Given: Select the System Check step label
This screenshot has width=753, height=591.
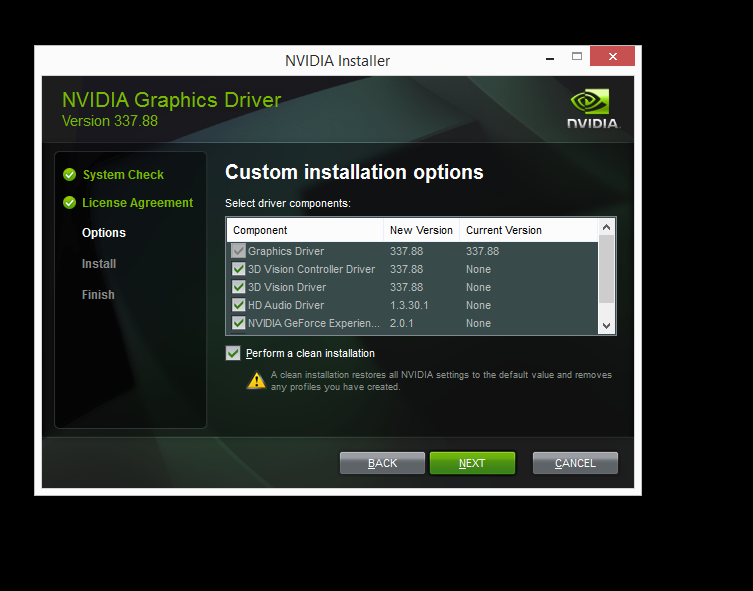Looking at the screenshot, I should pos(123,175).
